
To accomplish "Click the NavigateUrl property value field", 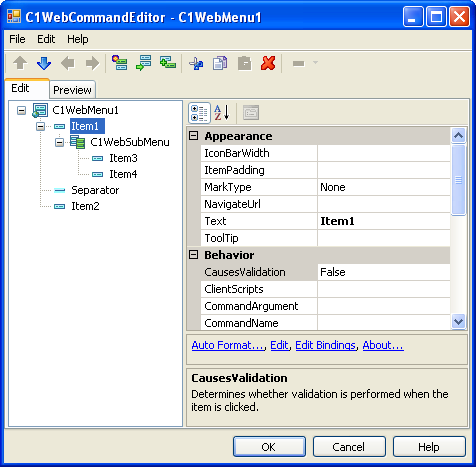I will [384, 204].
